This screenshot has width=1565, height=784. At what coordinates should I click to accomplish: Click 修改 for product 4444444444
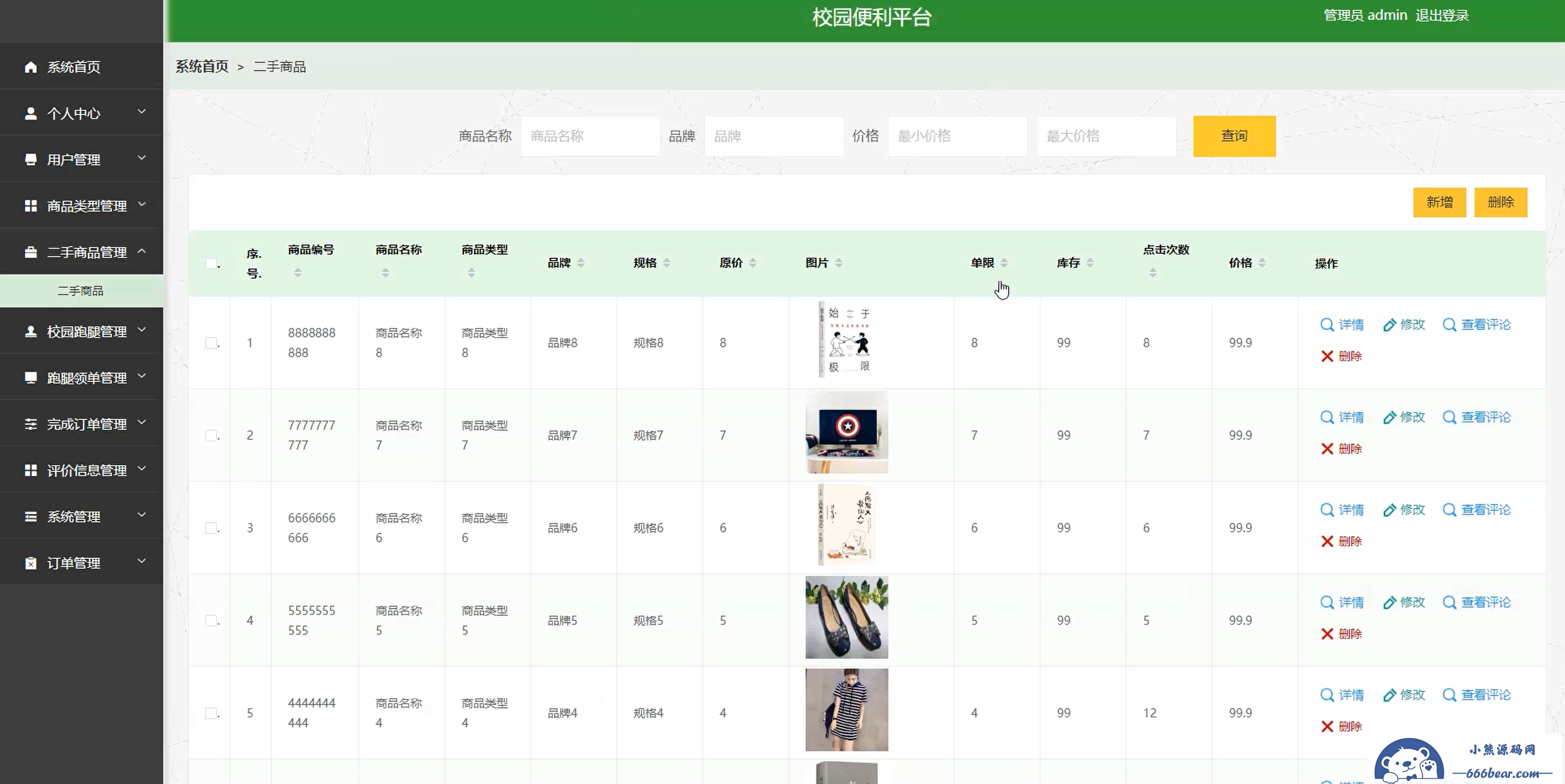pos(1404,695)
